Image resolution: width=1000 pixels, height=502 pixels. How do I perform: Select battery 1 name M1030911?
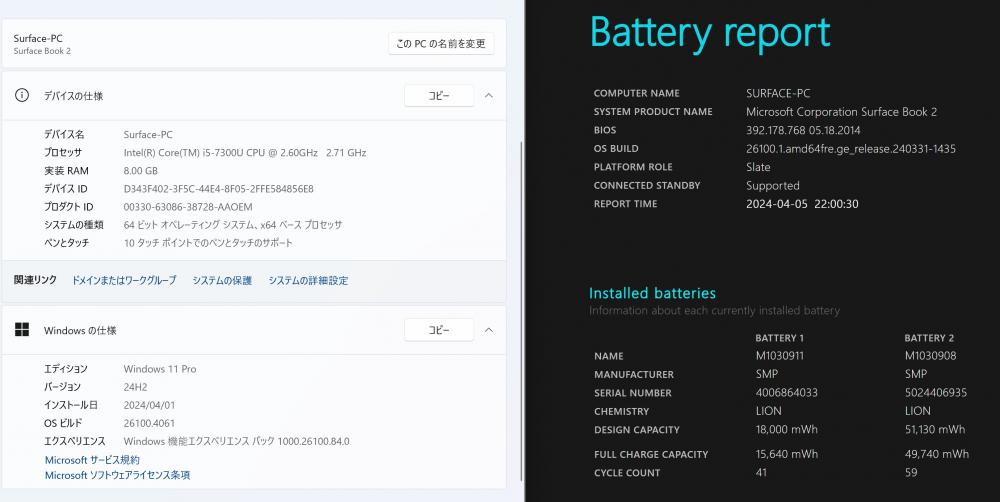779,356
